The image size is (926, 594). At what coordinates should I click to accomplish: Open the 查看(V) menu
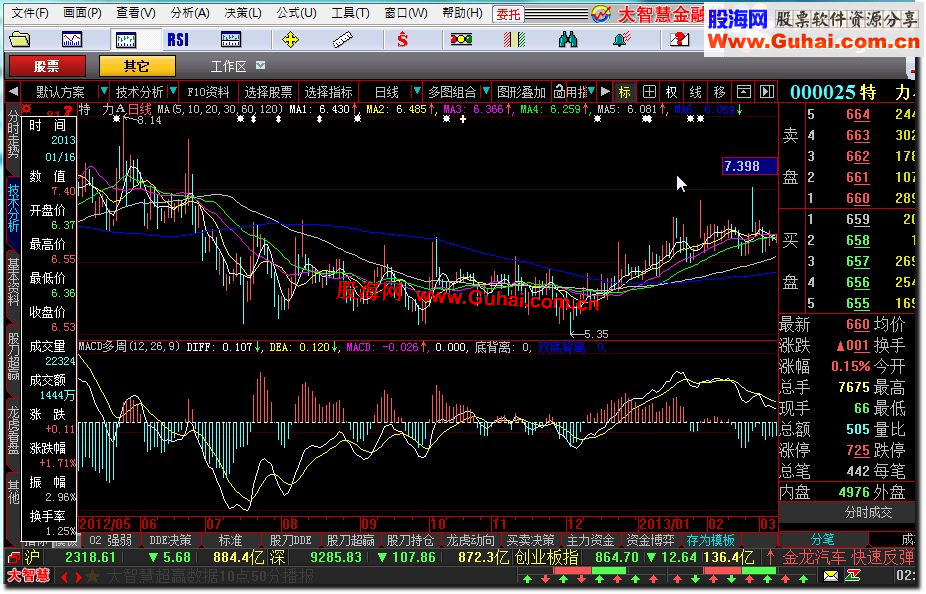[135, 13]
